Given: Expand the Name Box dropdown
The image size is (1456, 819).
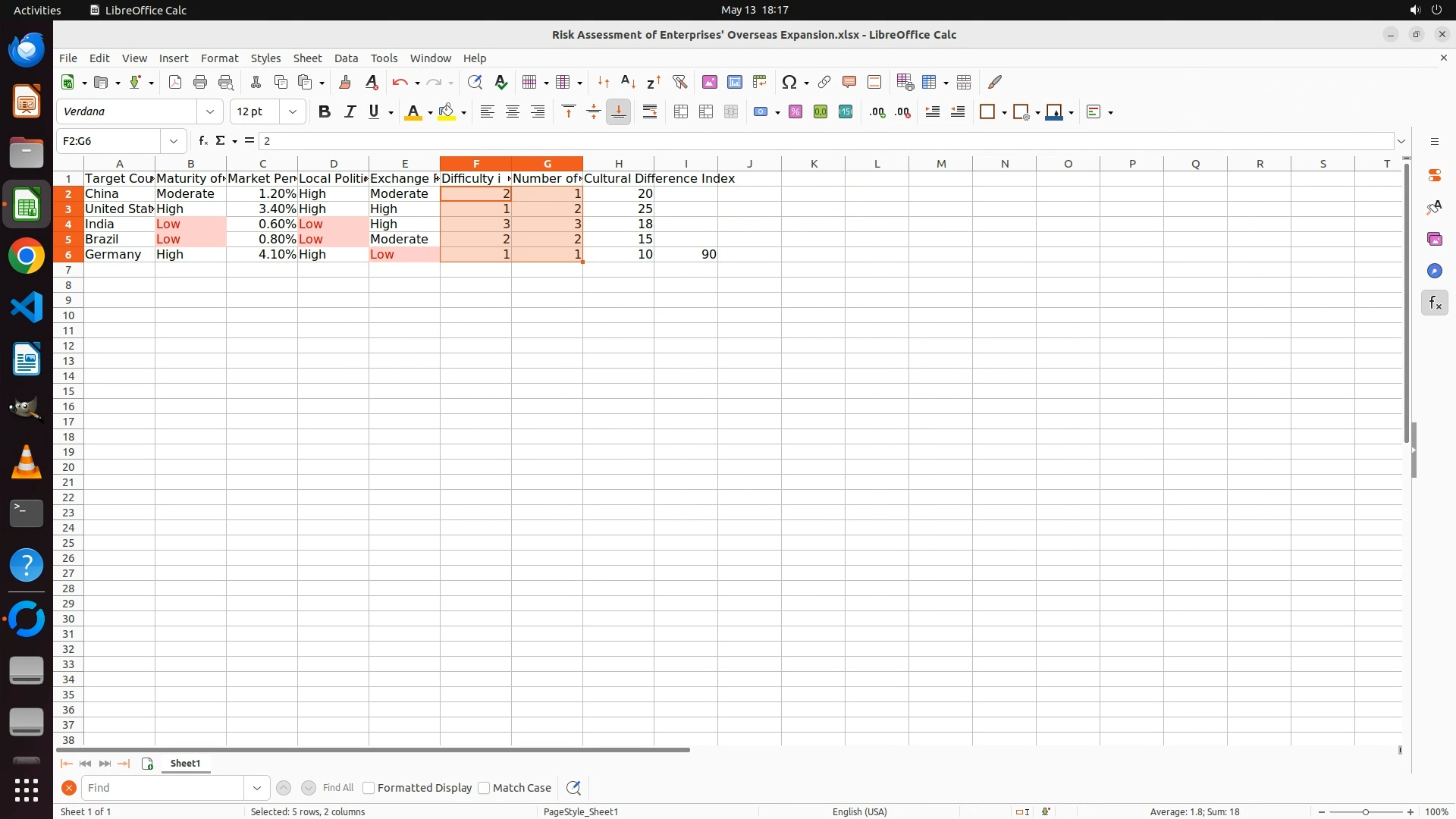Looking at the screenshot, I should [x=174, y=141].
